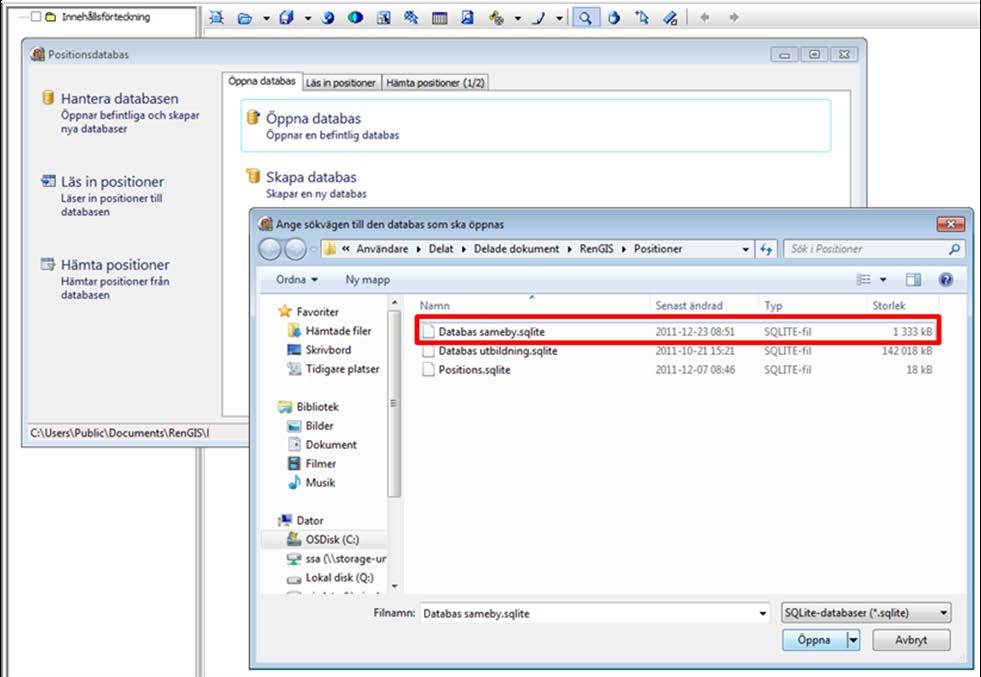
Task: Click the Avbryt button
Action: pyautogui.click(x=911, y=640)
